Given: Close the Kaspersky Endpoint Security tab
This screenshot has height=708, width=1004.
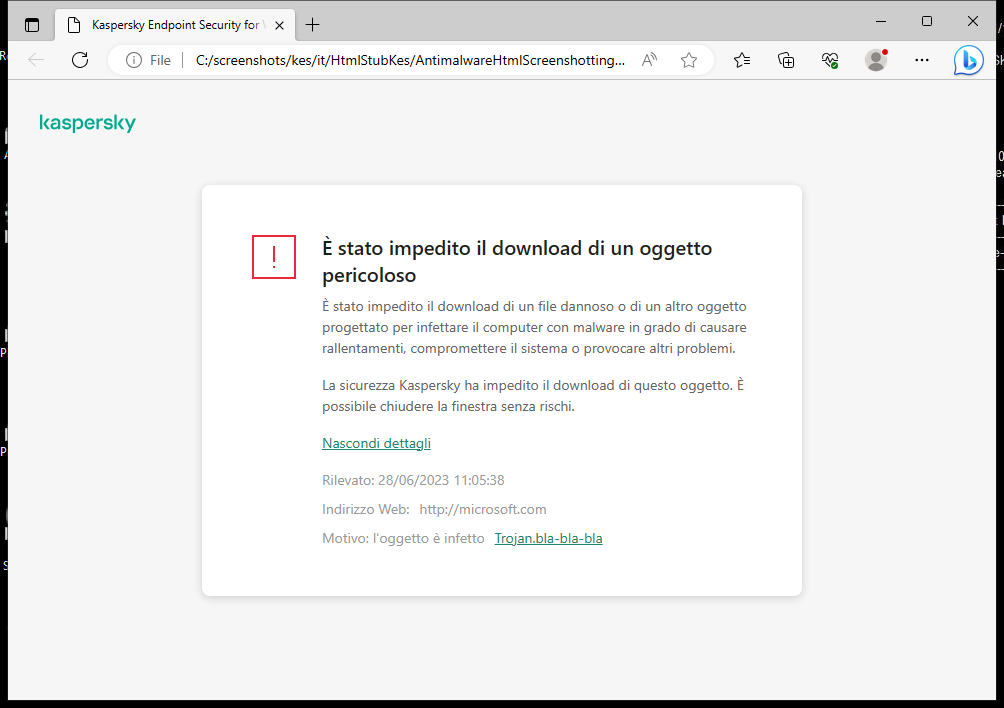Looking at the screenshot, I should pyautogui.click(x=280, y=23).
